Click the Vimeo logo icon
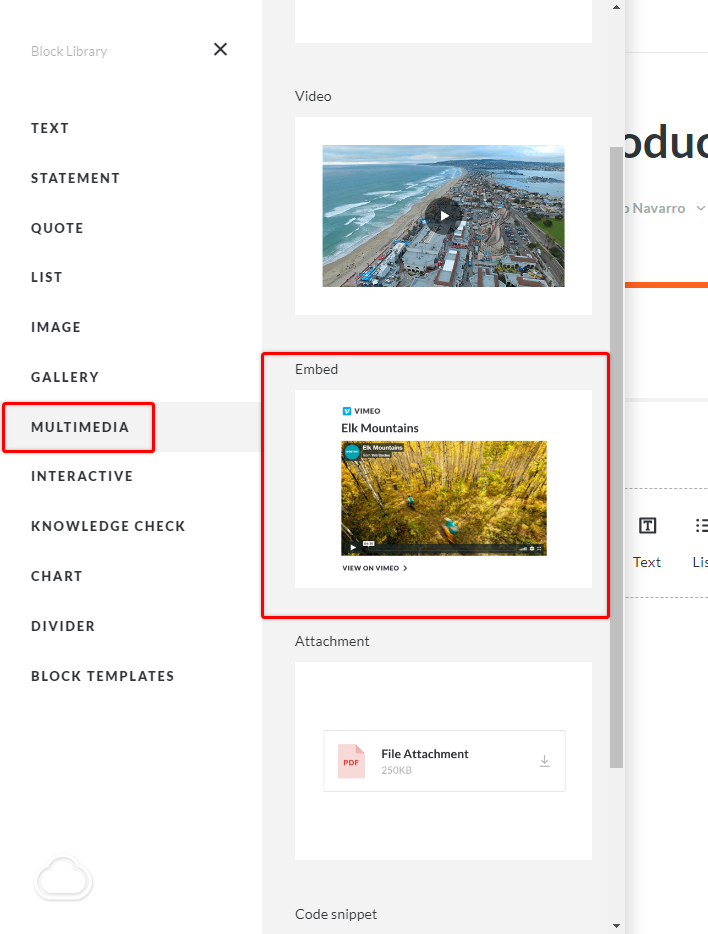708x934 pixels. (x=347, y=411)
